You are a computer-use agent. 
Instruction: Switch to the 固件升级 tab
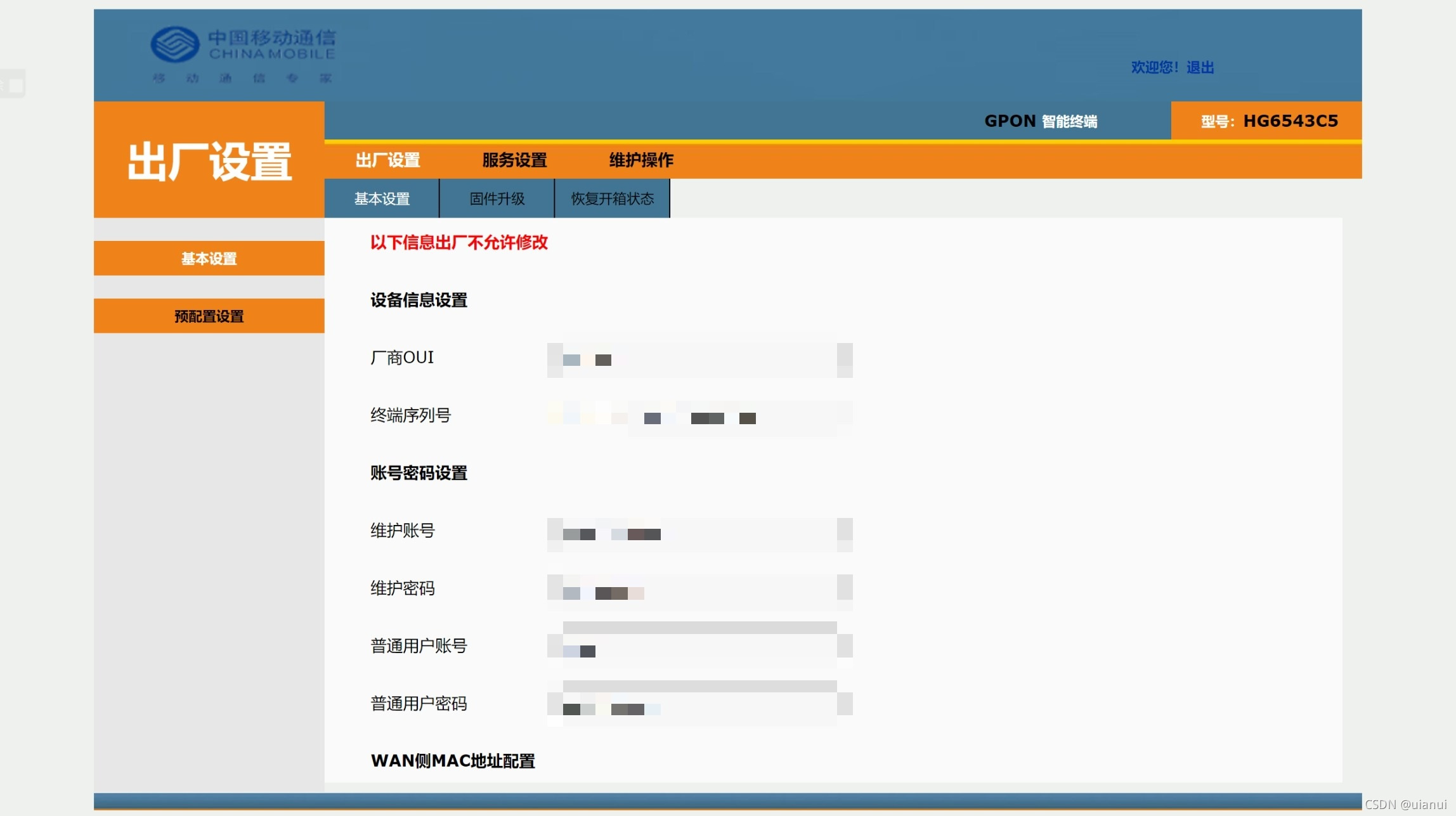(497, 198)
